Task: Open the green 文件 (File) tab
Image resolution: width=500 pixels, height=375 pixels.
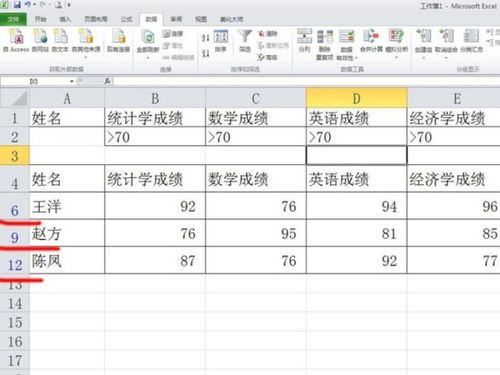Action: (x=13, y=19)
